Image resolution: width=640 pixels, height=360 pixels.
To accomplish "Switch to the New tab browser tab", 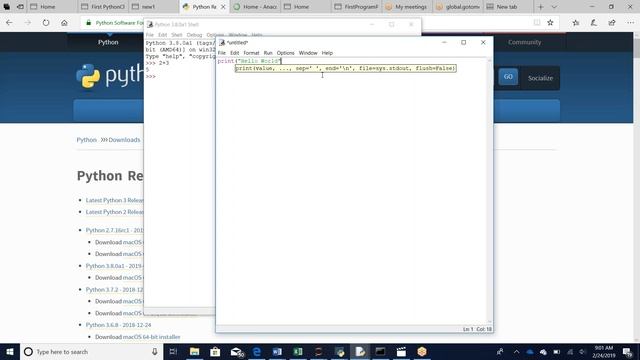I will (x=508, y=7).
